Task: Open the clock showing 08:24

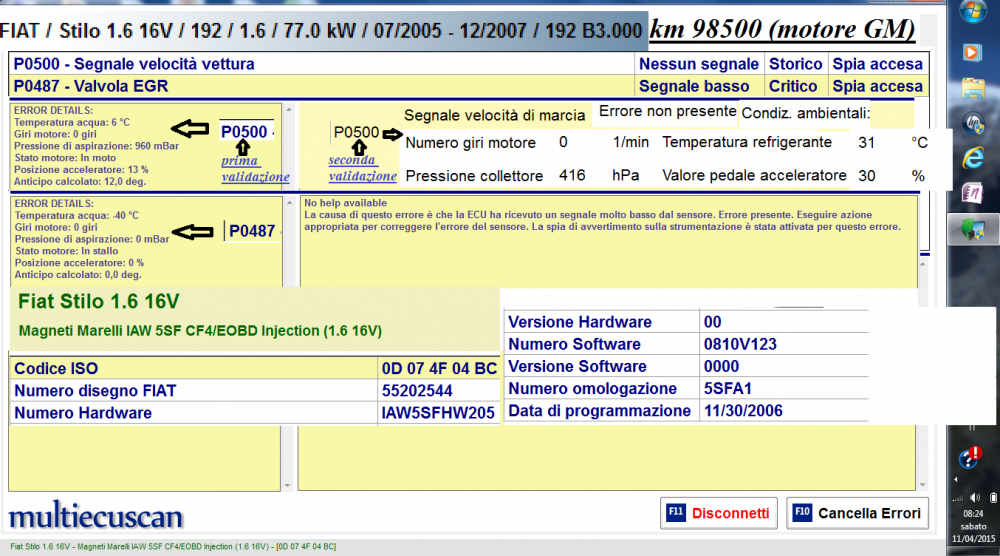Action: click(x=973, y=513)
